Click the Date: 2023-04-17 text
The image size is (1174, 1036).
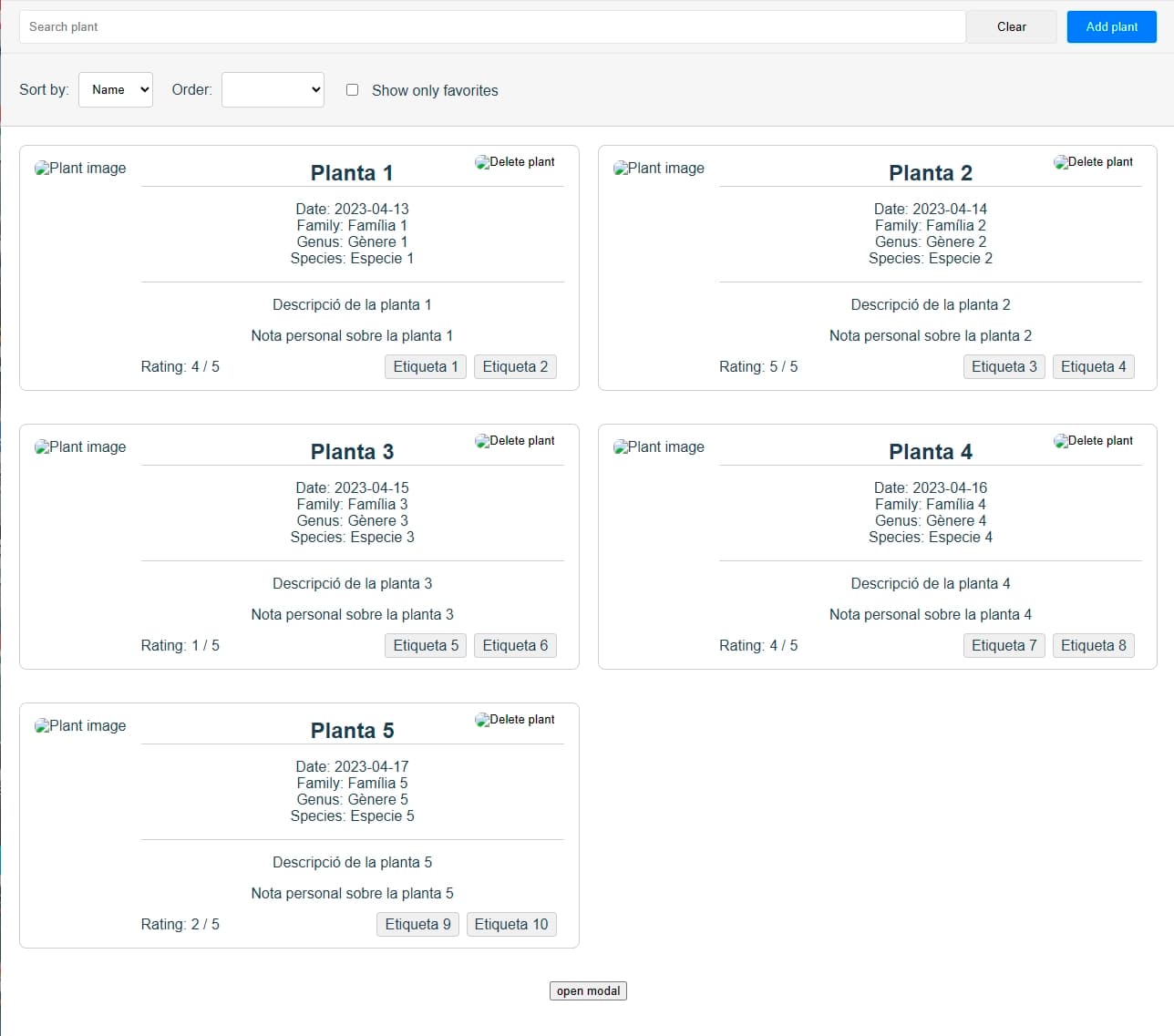(x=352, y=766)
